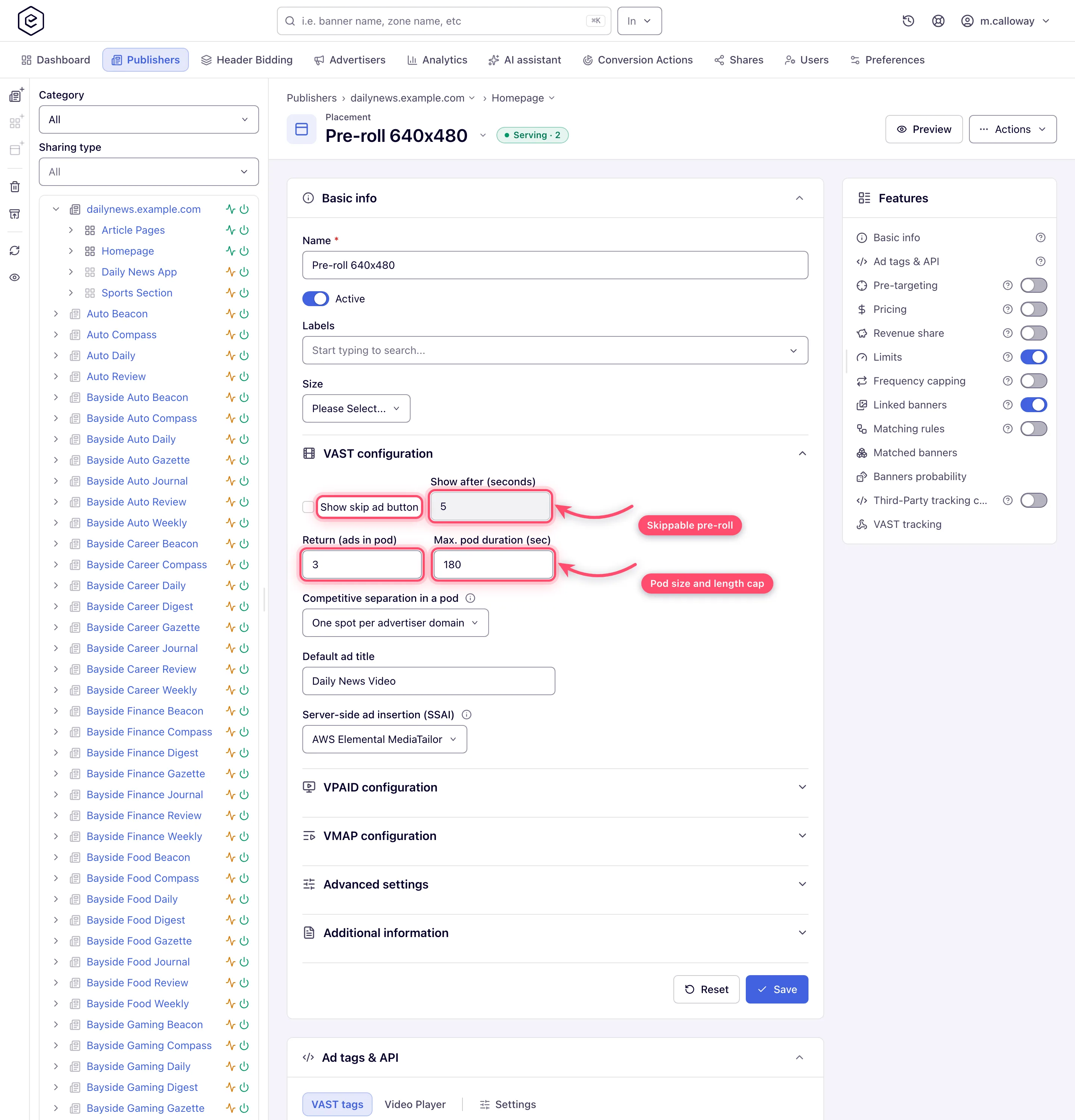Open the Competitive separation dropdown
The height and width of the screenshot is (1120, 1075).
click(395, 623)
